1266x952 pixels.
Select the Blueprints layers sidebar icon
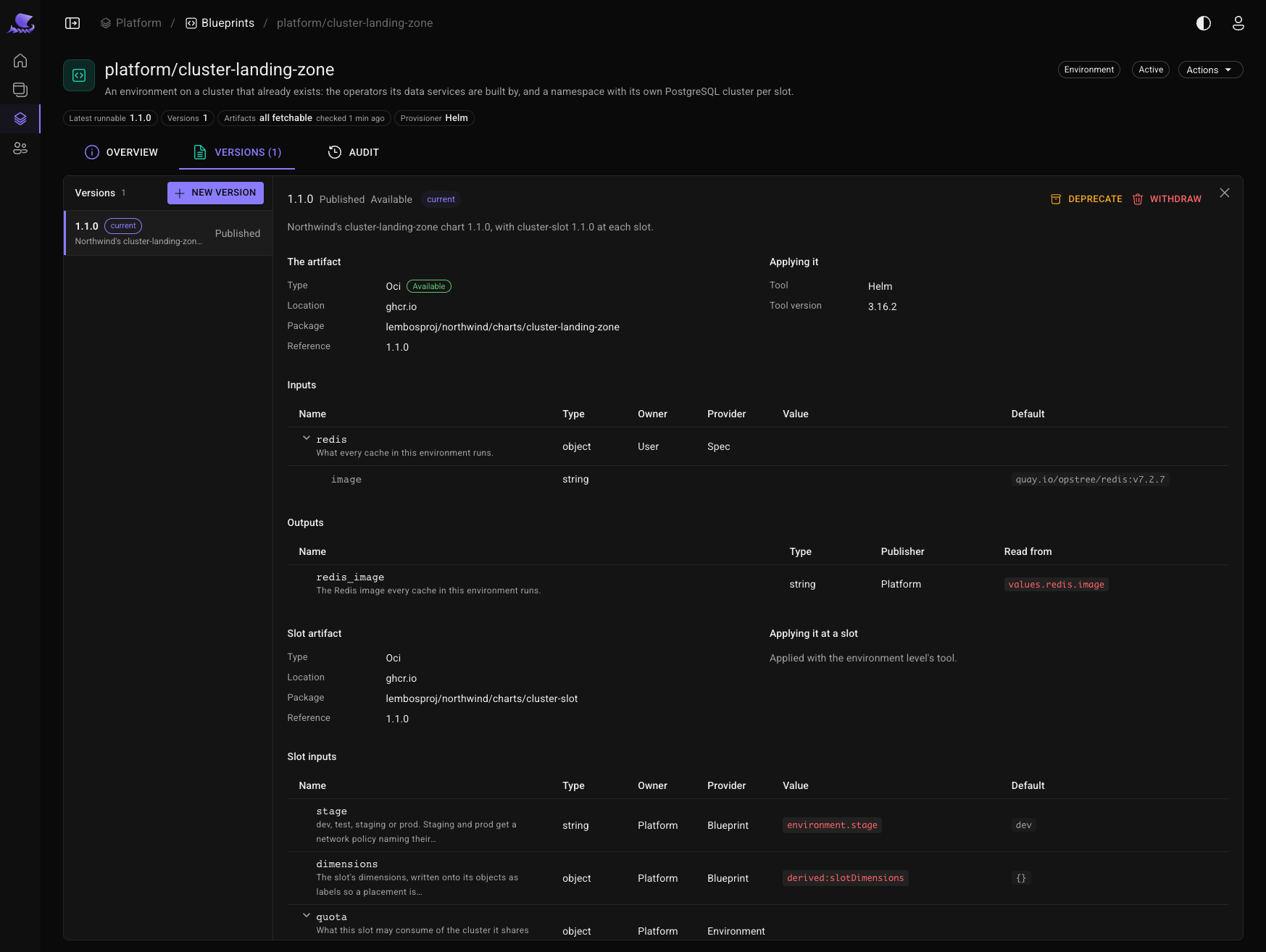point(20,119)
